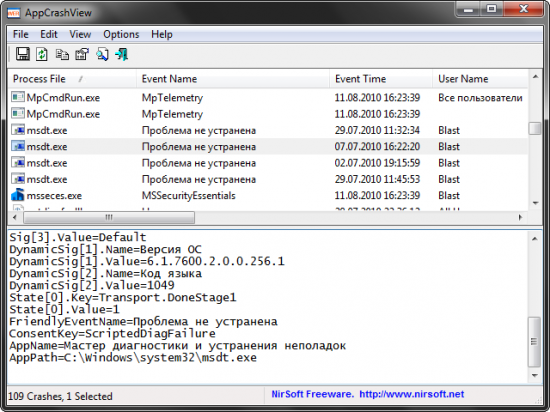Click msdt.exe icon in 02.07.2010 19:15:59 row
This screenshot has height=412, width=550.
(18, 162)
